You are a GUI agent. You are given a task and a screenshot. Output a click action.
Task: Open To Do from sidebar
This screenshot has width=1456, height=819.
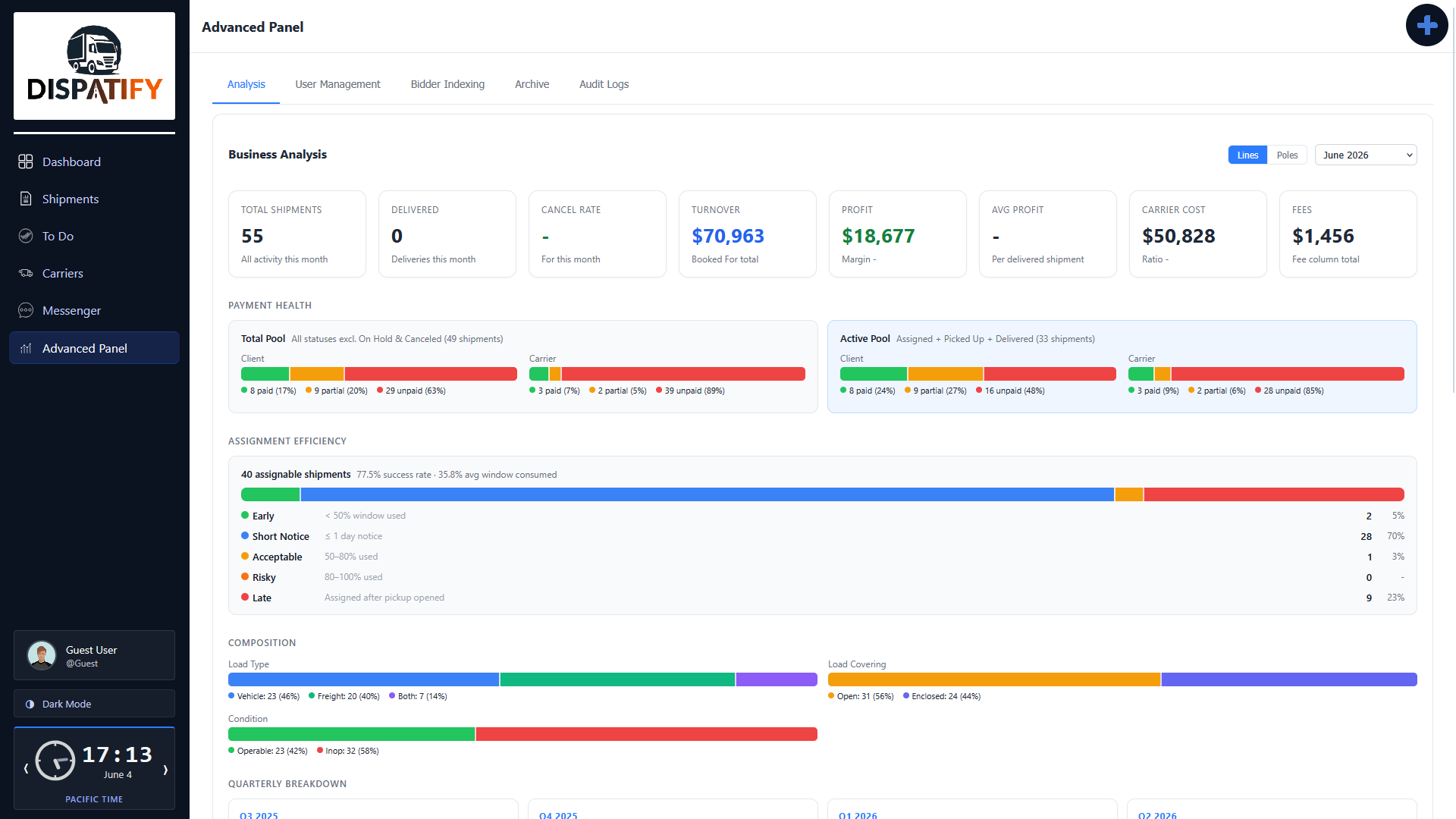point(94,236)
